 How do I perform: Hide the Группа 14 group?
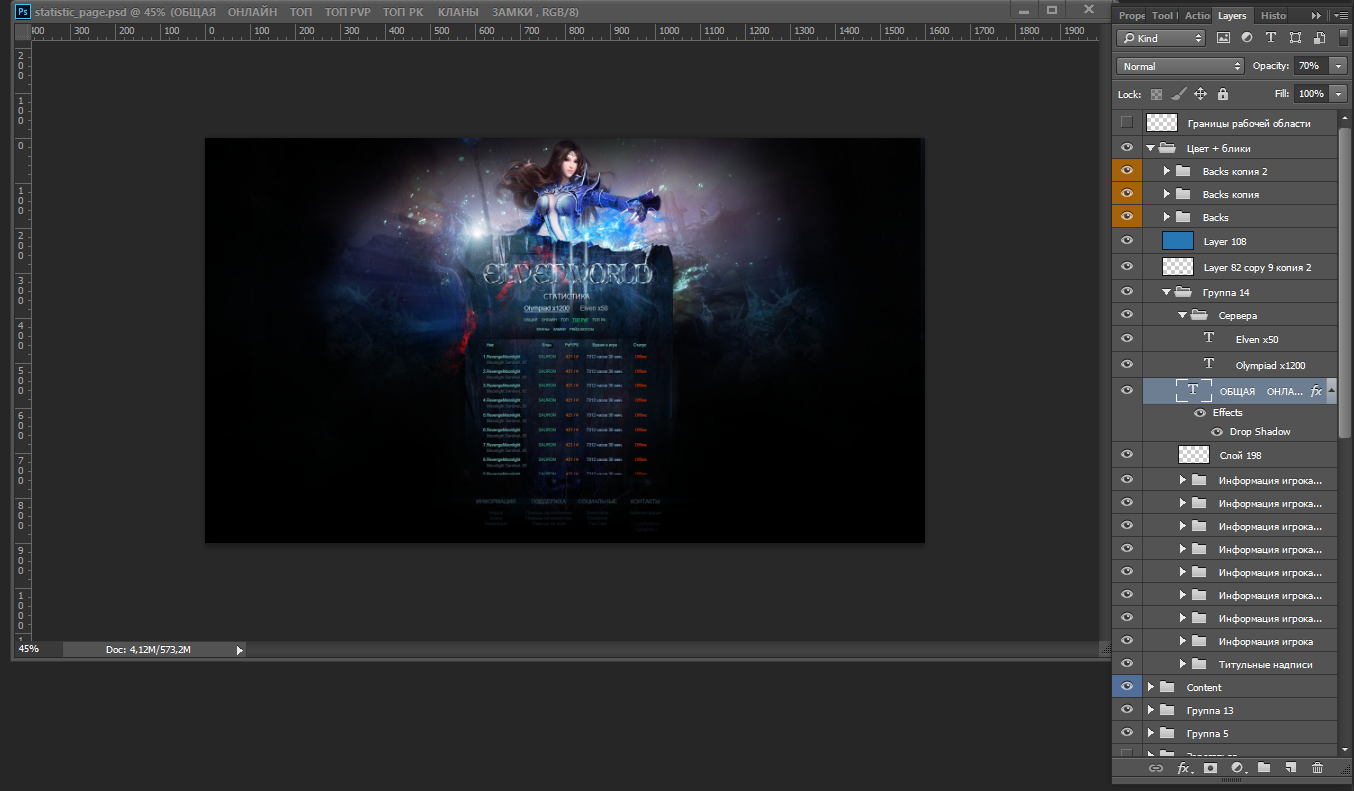click(x=1127, y=292)
